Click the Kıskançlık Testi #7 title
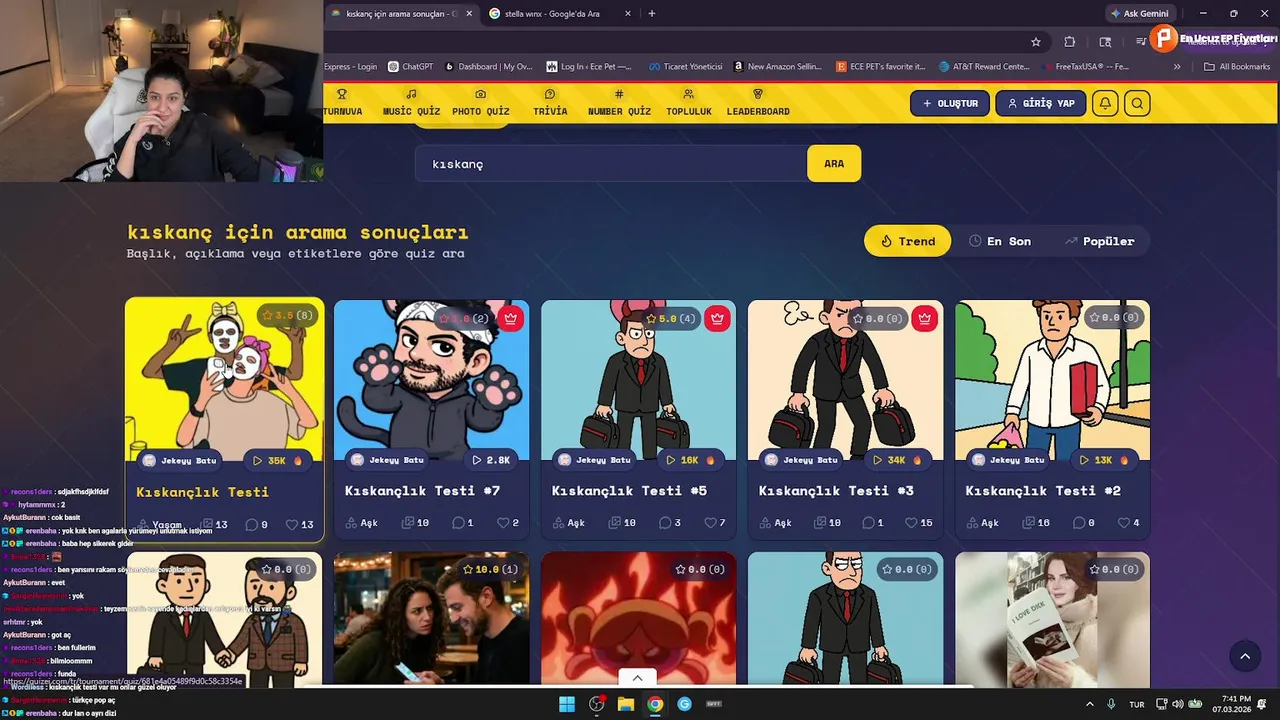The image size is (1280, 720). 422,491
